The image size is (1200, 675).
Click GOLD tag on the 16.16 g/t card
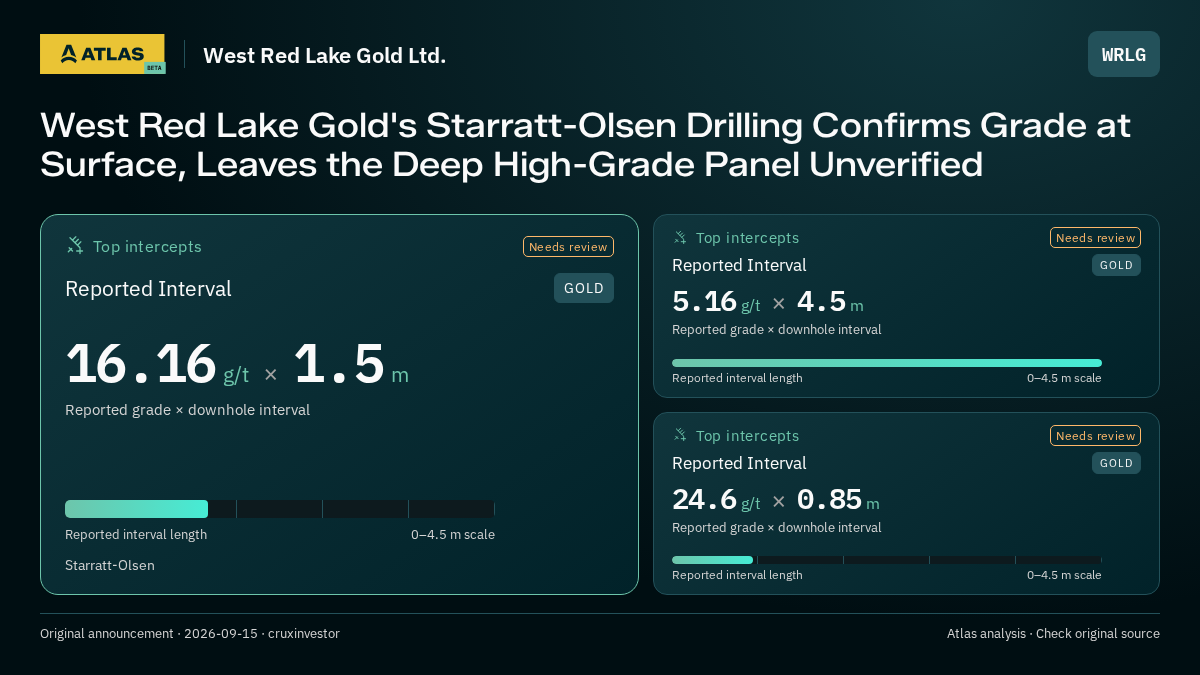pos(584,288)
